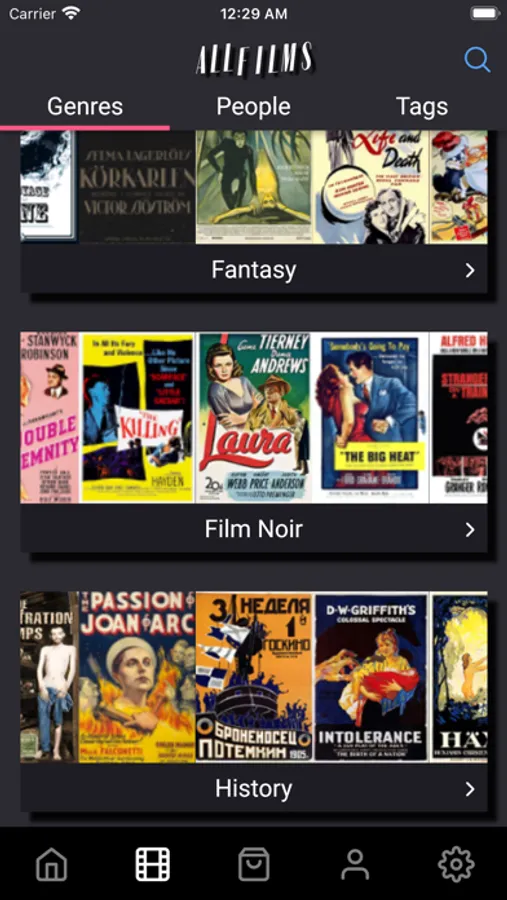
Task: Open the settings gear icon
Action: click(456, 864)
